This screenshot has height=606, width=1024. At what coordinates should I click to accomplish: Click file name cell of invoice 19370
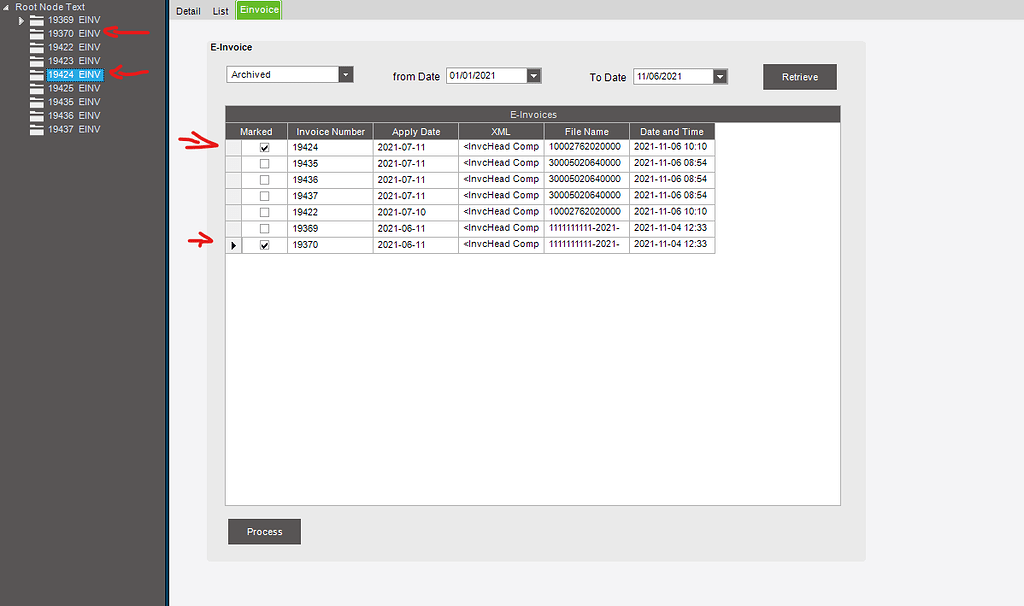tap(586, 246)
